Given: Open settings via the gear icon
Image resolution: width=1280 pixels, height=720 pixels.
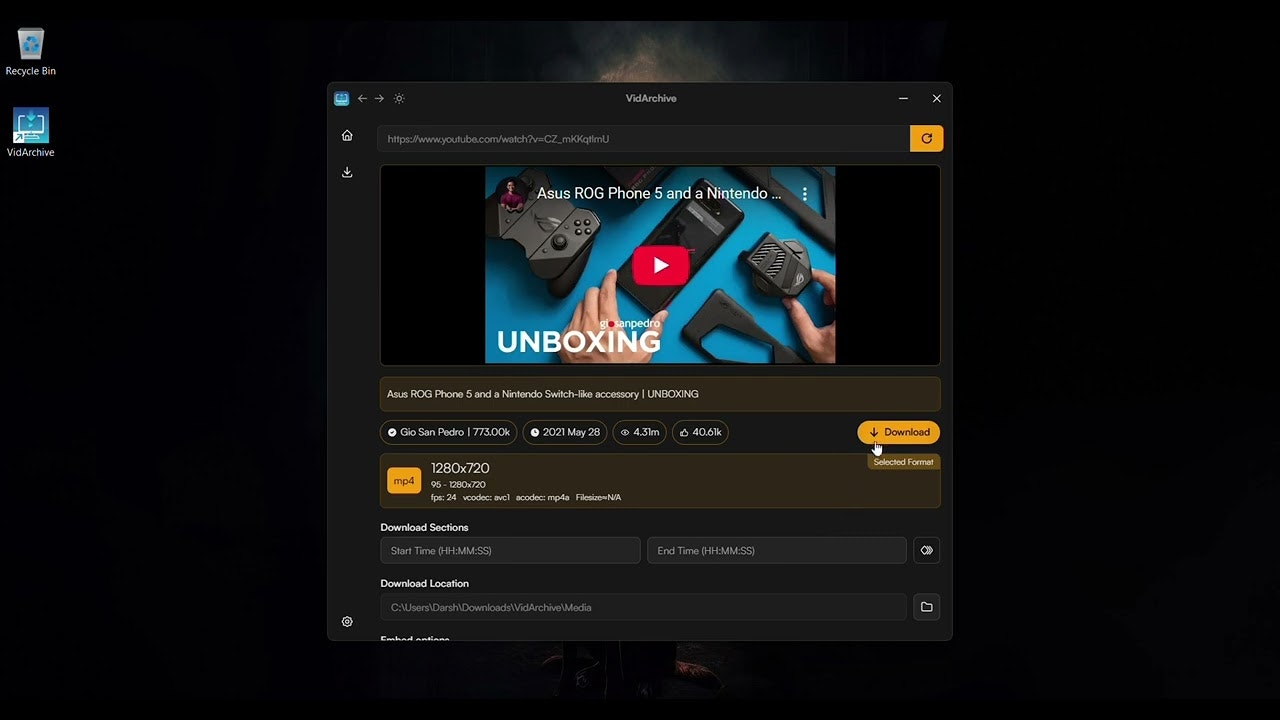Looking at the screenshot, I should coord(347,621).
